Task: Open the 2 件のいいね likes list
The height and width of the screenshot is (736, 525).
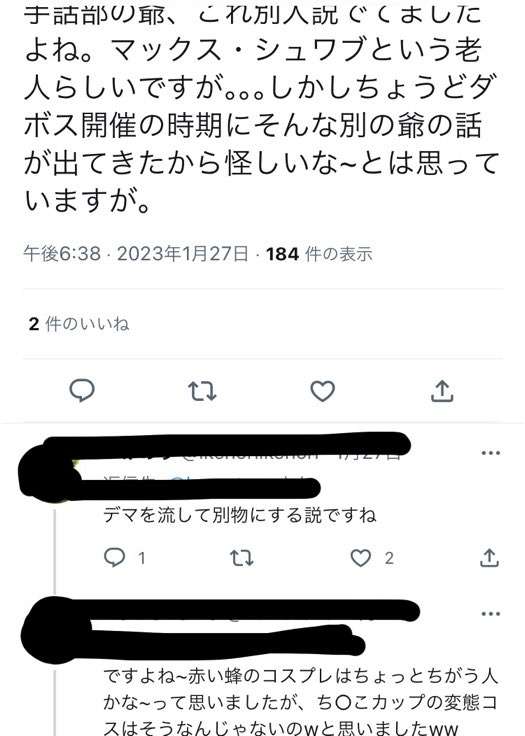Action: pyautogui.click(x=78, y=324)
